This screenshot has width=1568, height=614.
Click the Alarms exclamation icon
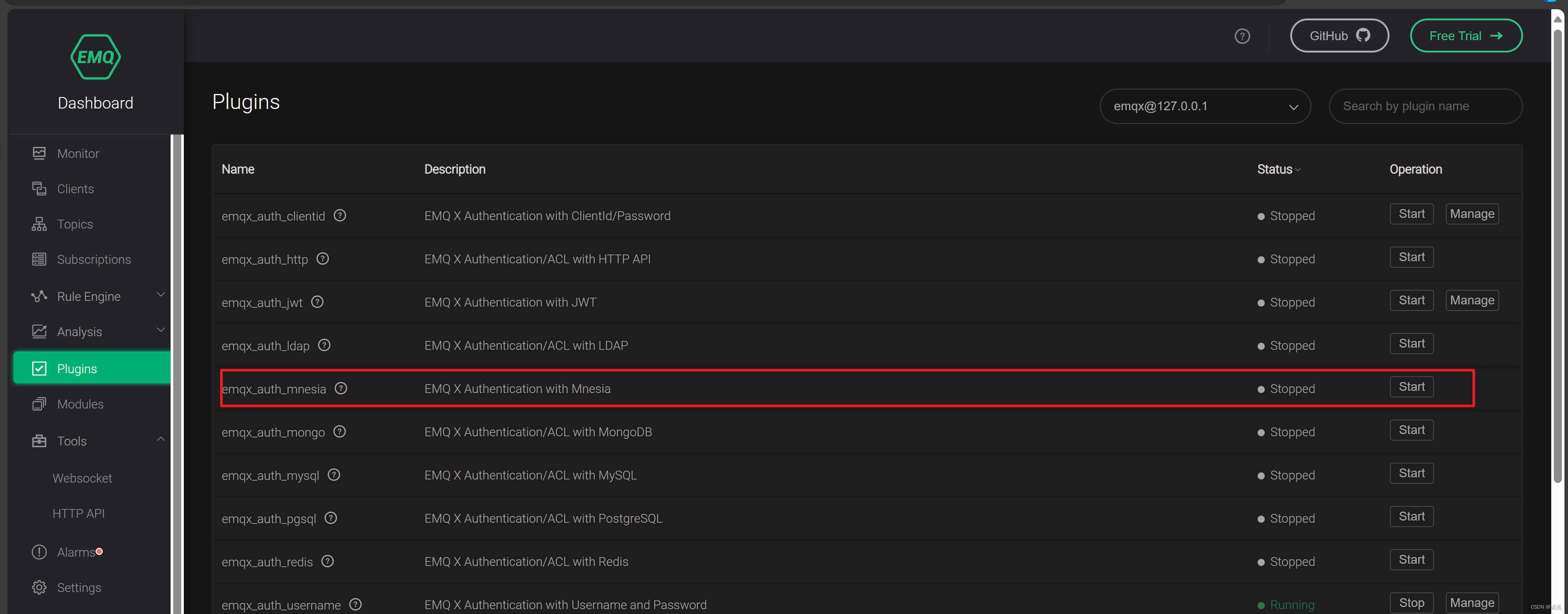click(x=39, y=552)
